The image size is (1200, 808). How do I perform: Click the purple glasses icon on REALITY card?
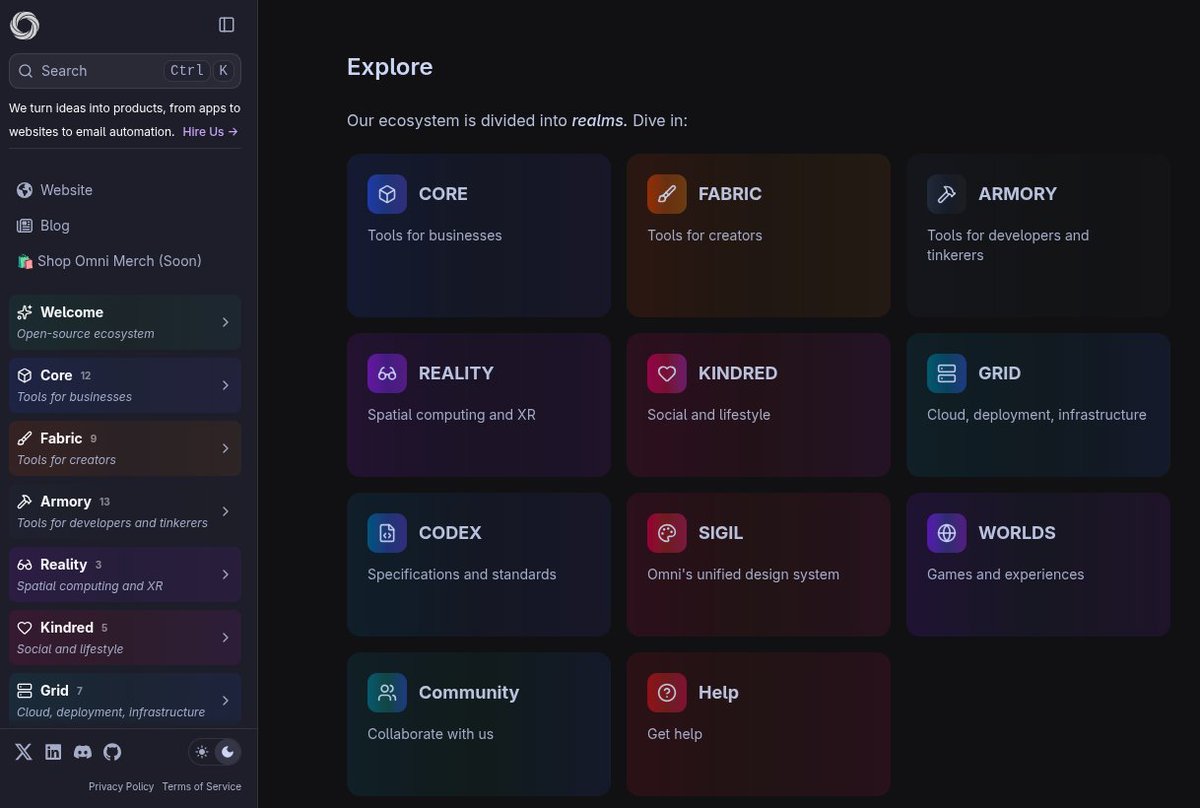[387, 373]
